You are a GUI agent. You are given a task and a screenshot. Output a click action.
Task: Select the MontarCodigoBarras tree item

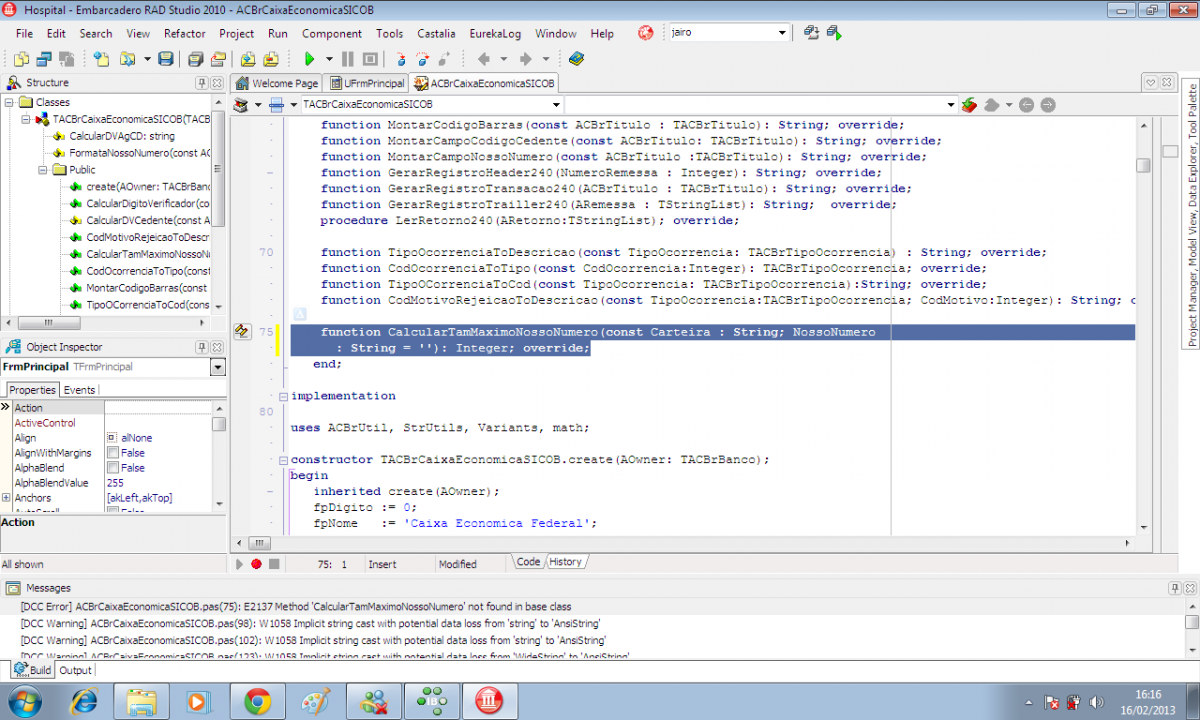click(x=146, y=288)
